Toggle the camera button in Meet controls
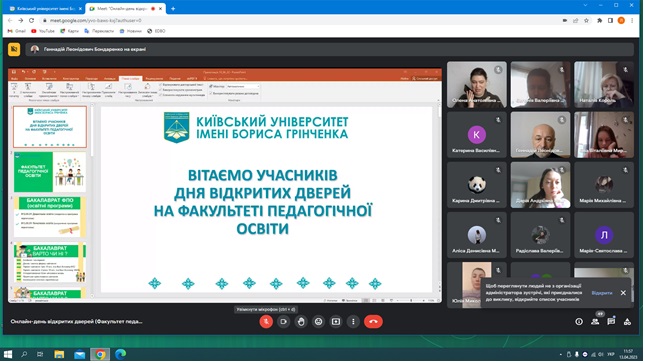Image resolution: width=645 pixels, height=363 pixels. [283, 322]
